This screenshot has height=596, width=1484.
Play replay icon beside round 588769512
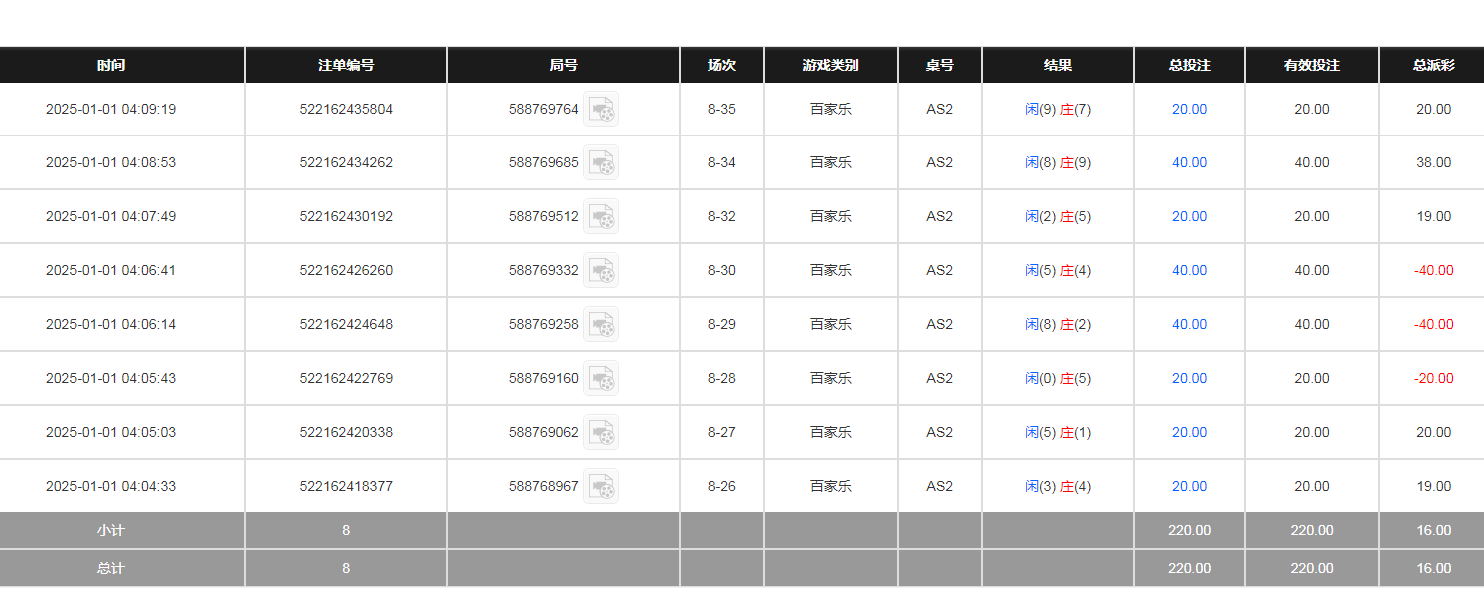[x=601, y=217]
